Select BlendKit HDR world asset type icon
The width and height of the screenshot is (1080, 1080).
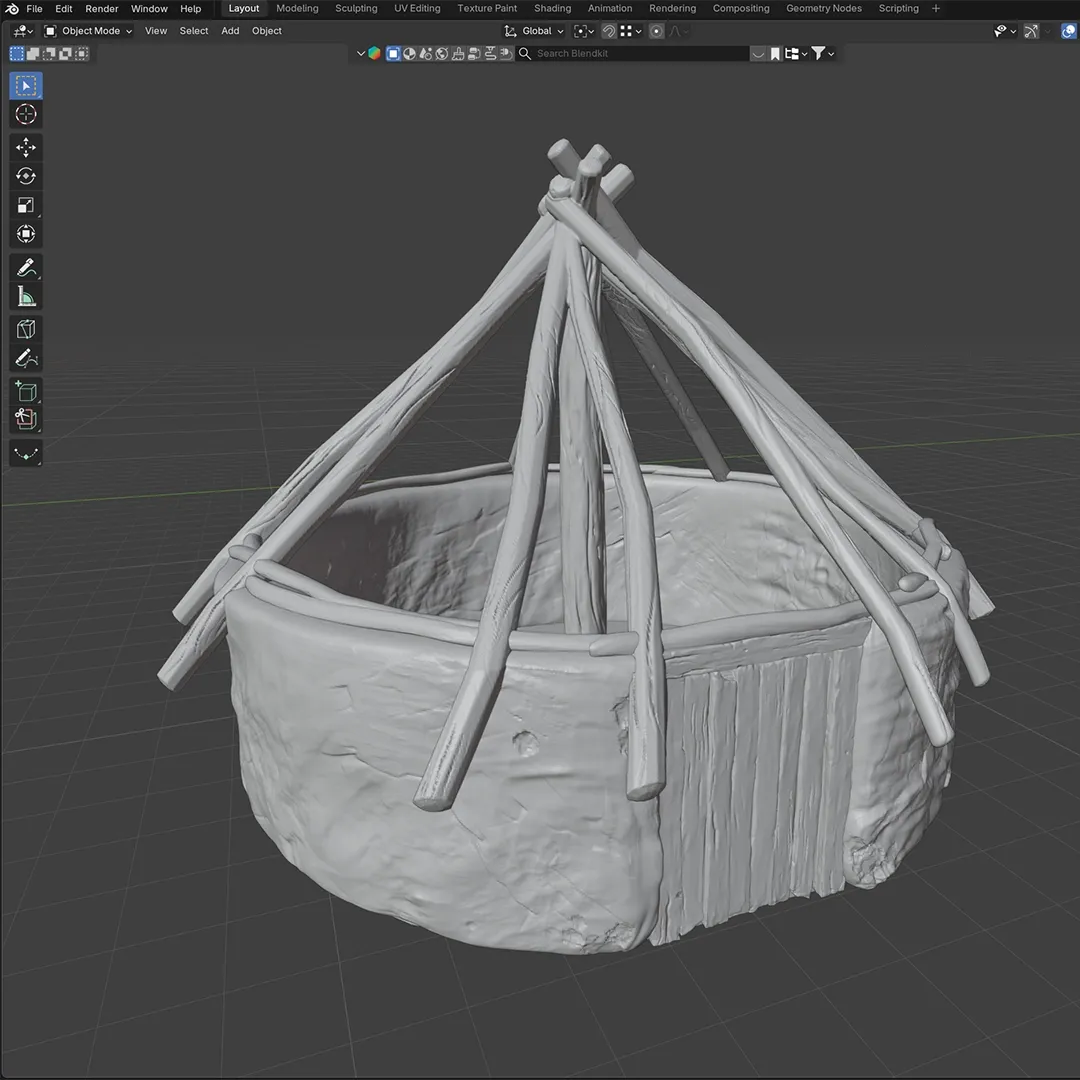click(x=442, y=54)
